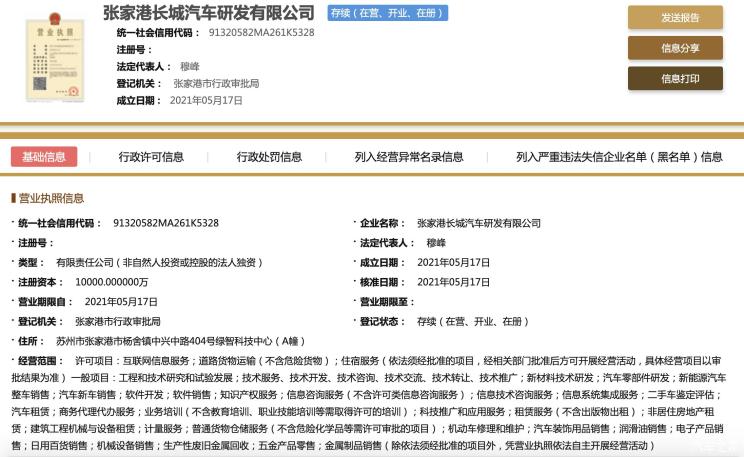Click the 存续（在营、开业、在册）status badge in header
This screenshot has width=744, height=457.
pyautogui.click(x=388, y=13)
